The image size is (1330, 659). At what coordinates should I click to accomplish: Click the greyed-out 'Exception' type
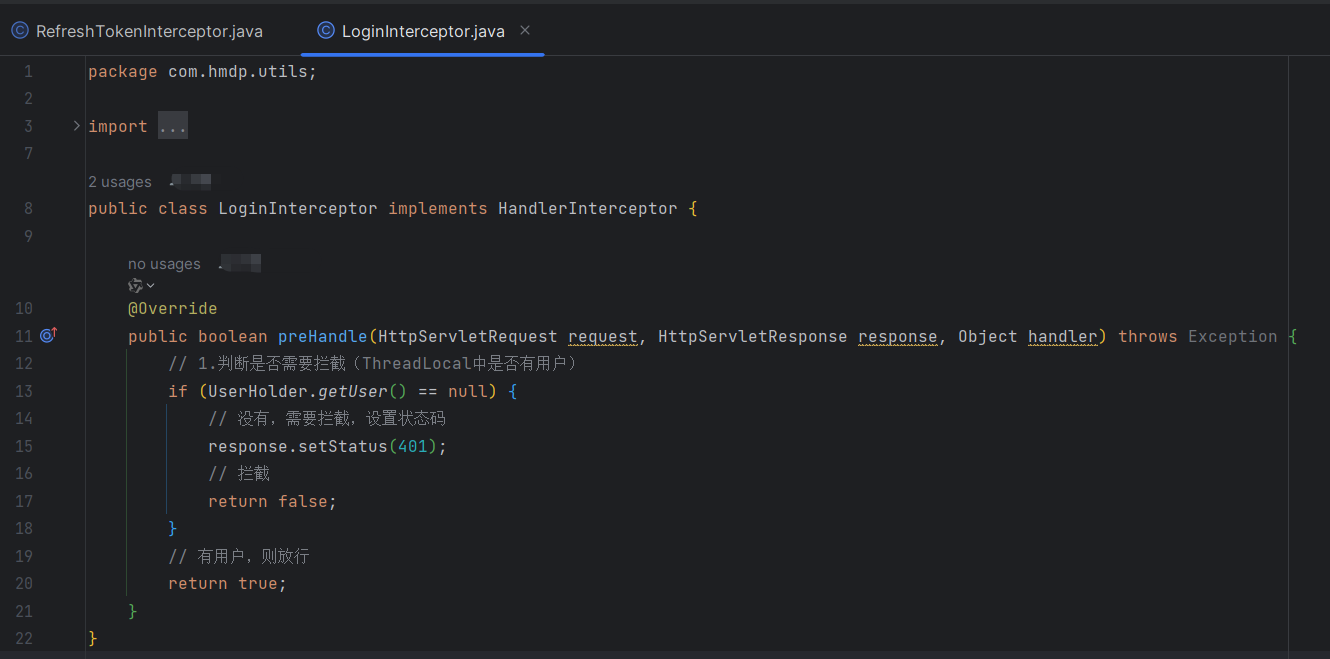click(1233, 337)
